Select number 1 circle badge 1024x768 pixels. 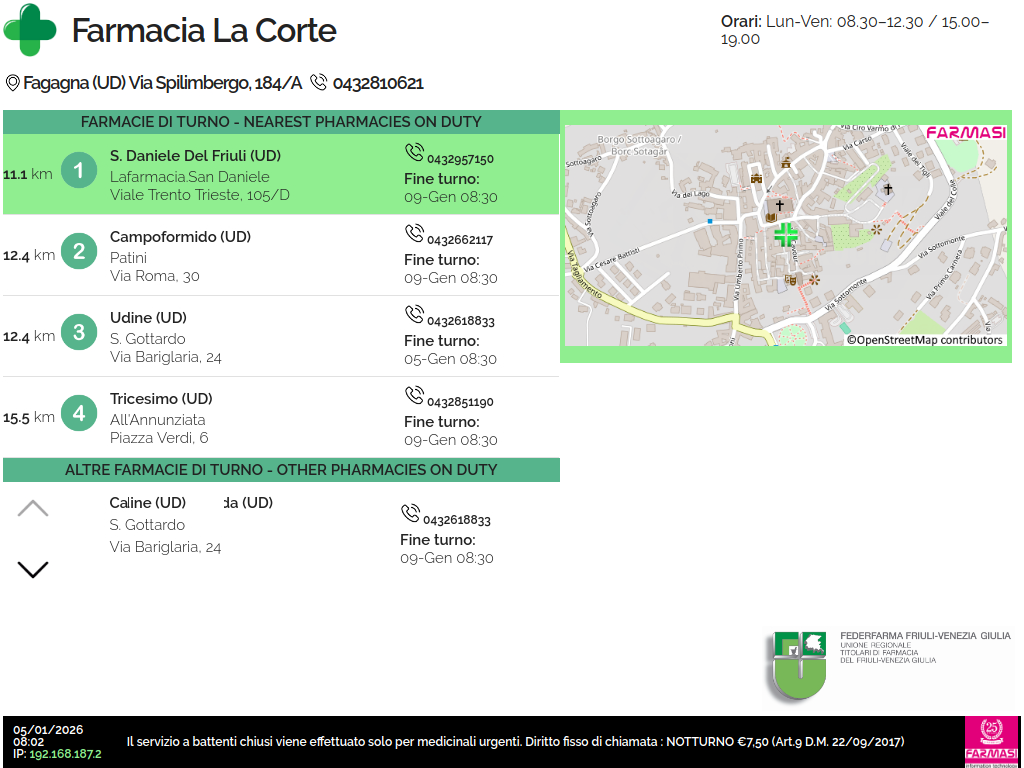pyautogui.click(x=79, y=171)
